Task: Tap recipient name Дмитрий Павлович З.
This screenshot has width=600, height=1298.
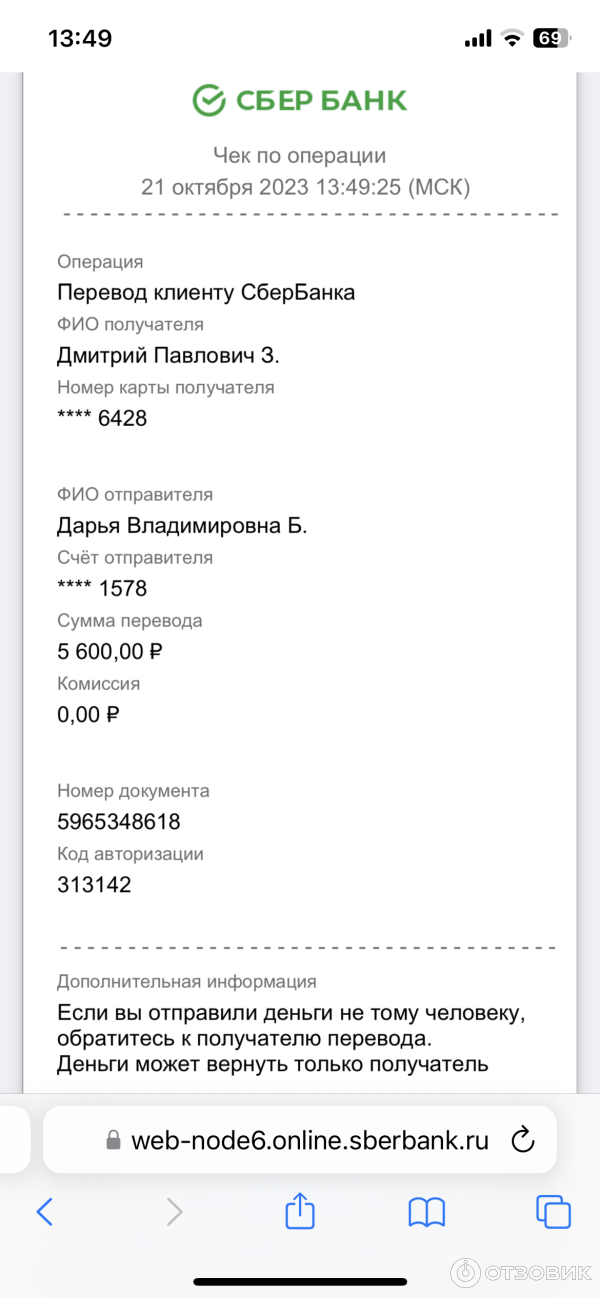Action: point(168,356)
